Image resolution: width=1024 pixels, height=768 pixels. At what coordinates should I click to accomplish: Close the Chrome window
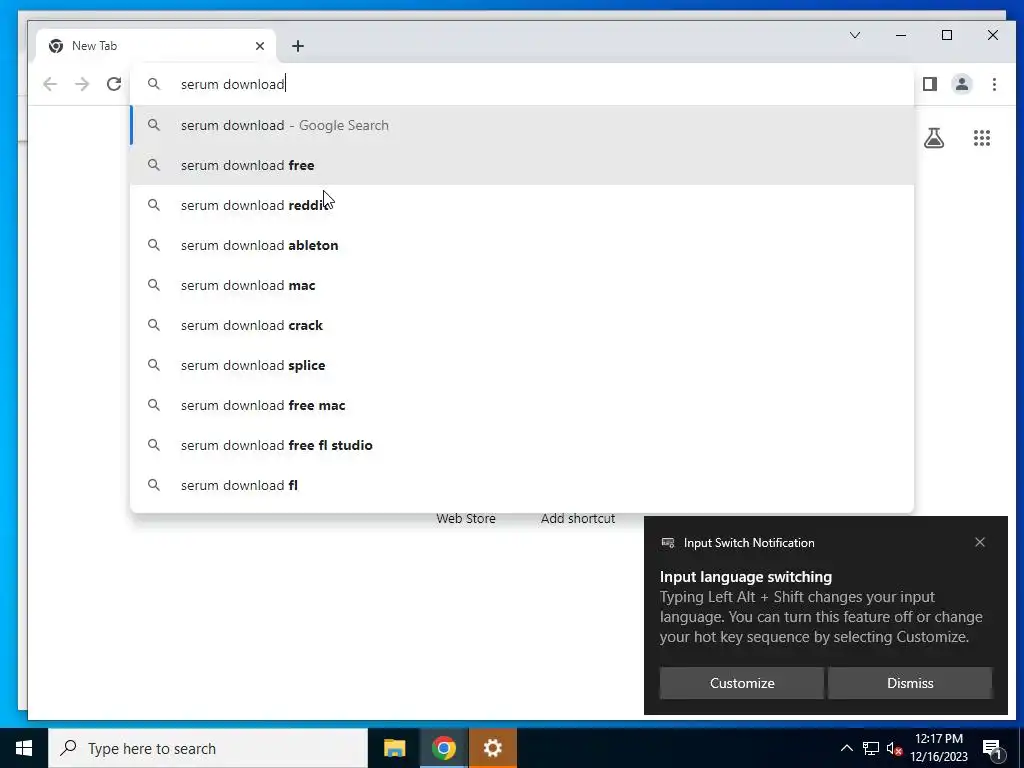pos(993,35)
